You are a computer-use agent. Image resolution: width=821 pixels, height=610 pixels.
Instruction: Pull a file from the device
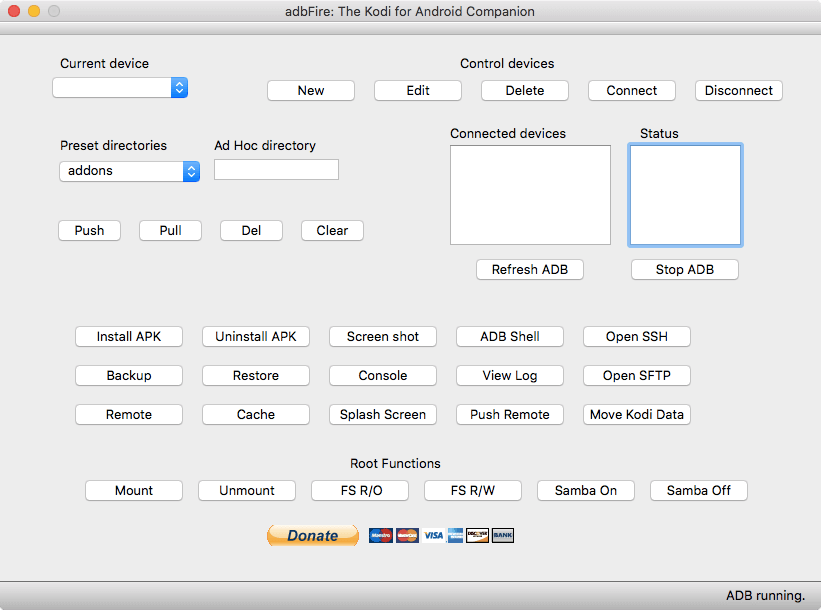point(171,230)
